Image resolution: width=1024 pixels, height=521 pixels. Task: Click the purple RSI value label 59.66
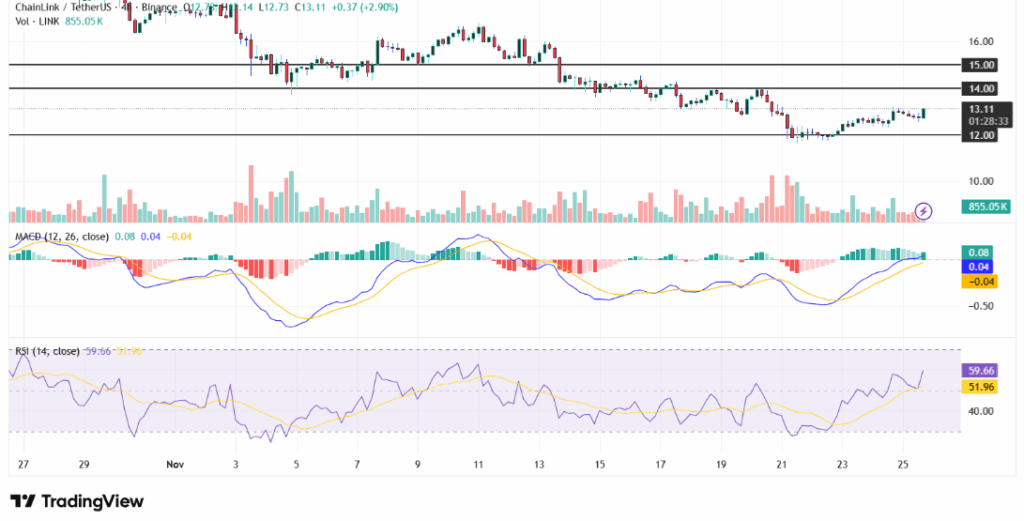979,369
